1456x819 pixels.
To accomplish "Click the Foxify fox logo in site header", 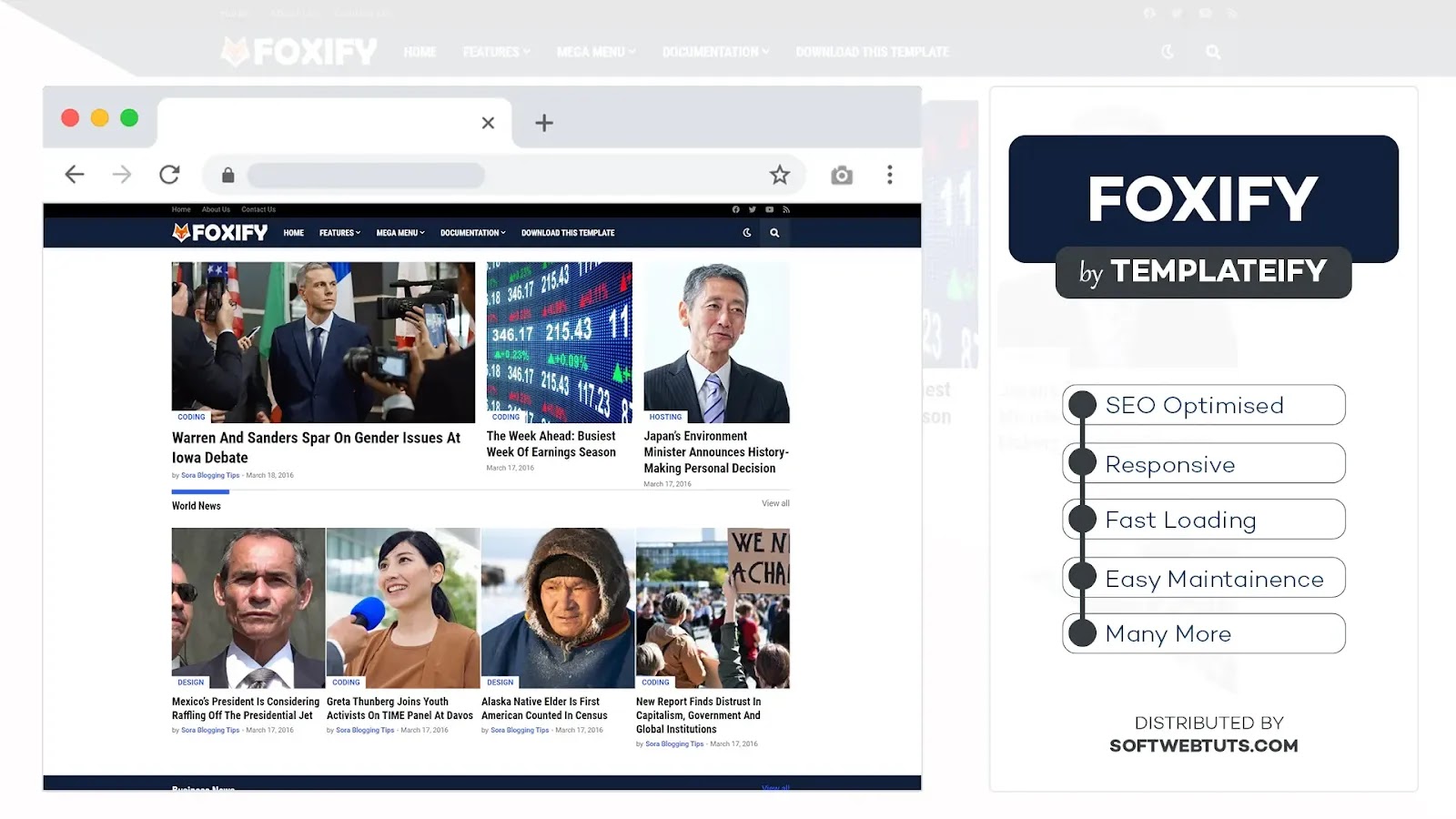I will coord(220,233).
